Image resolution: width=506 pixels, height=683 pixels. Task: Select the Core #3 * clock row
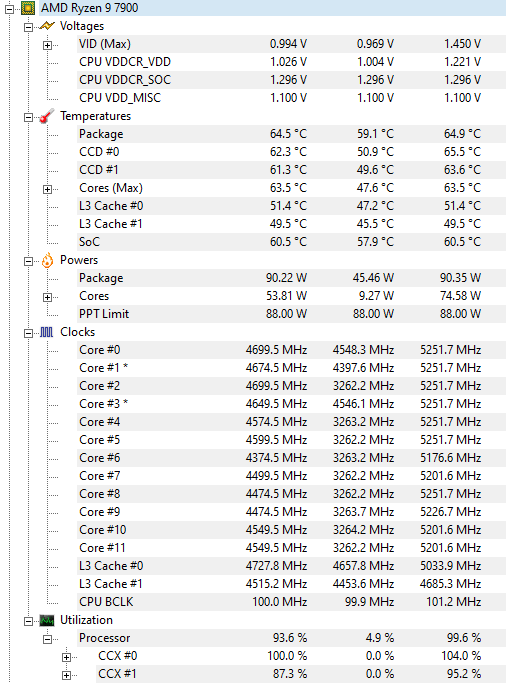[291, 404]
